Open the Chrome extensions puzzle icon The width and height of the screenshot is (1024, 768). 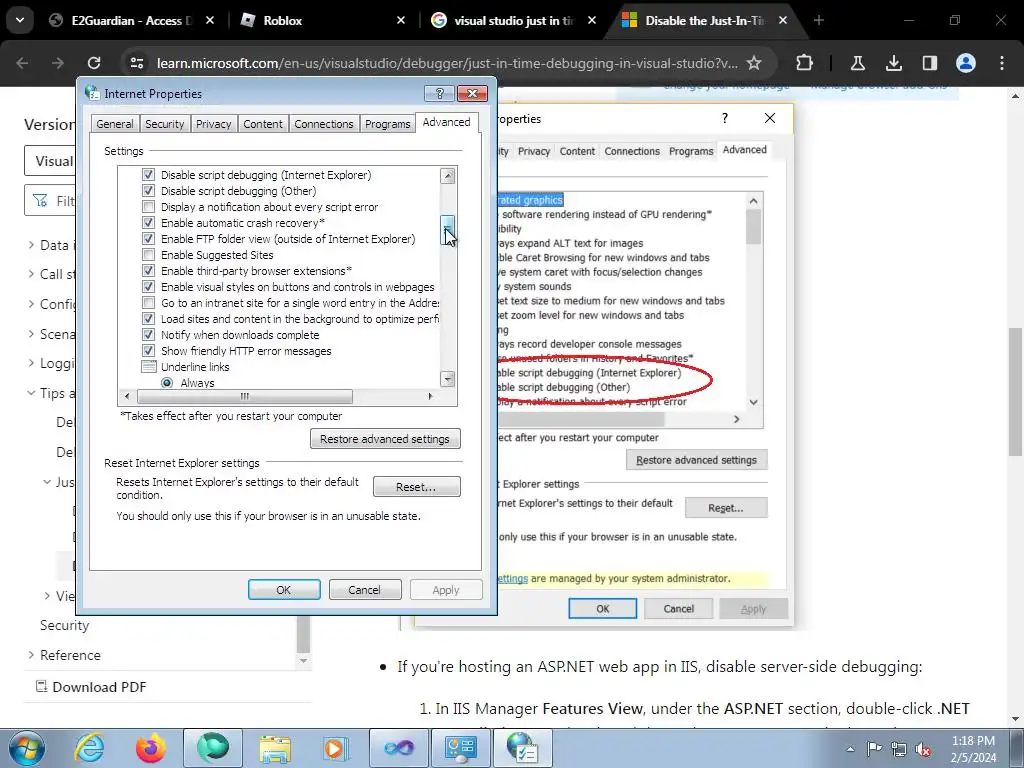coord(805,63)
